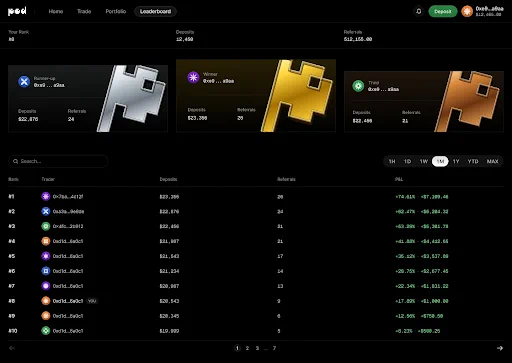Jump to page 7 in pagination
The width and height of the screenshot is (512, 363).
tap(274, 348)
